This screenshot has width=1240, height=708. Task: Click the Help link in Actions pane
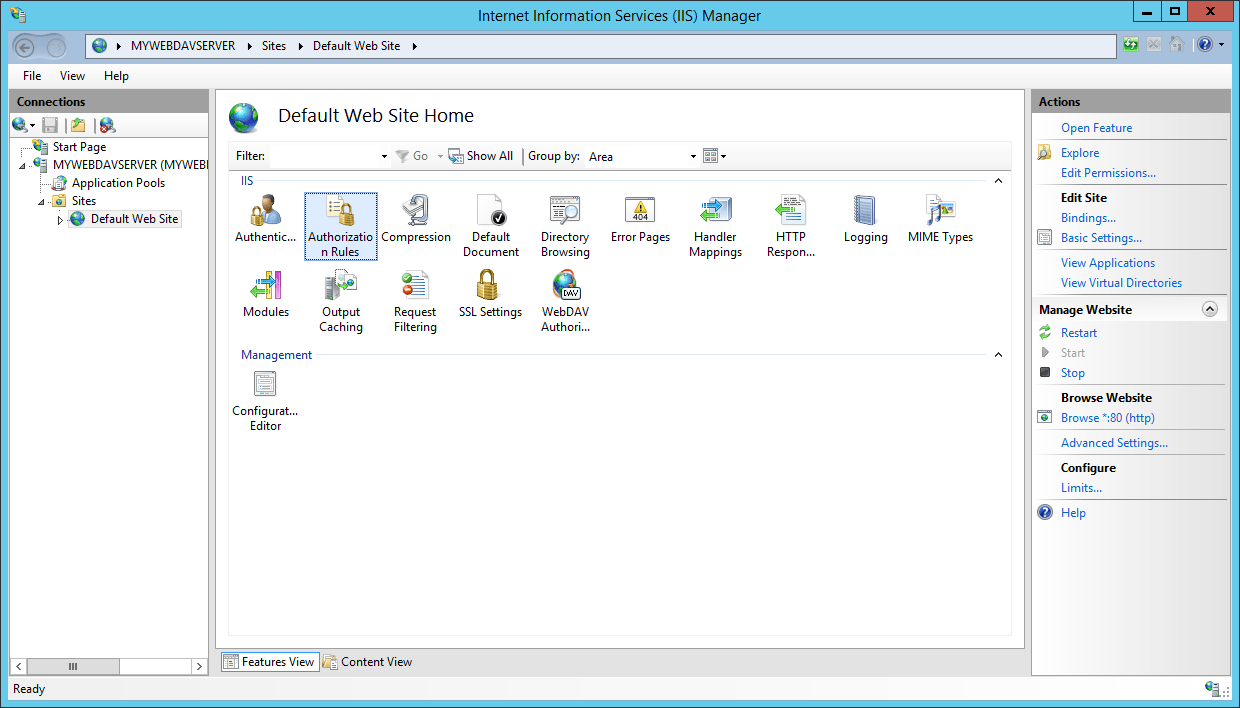1073,513
